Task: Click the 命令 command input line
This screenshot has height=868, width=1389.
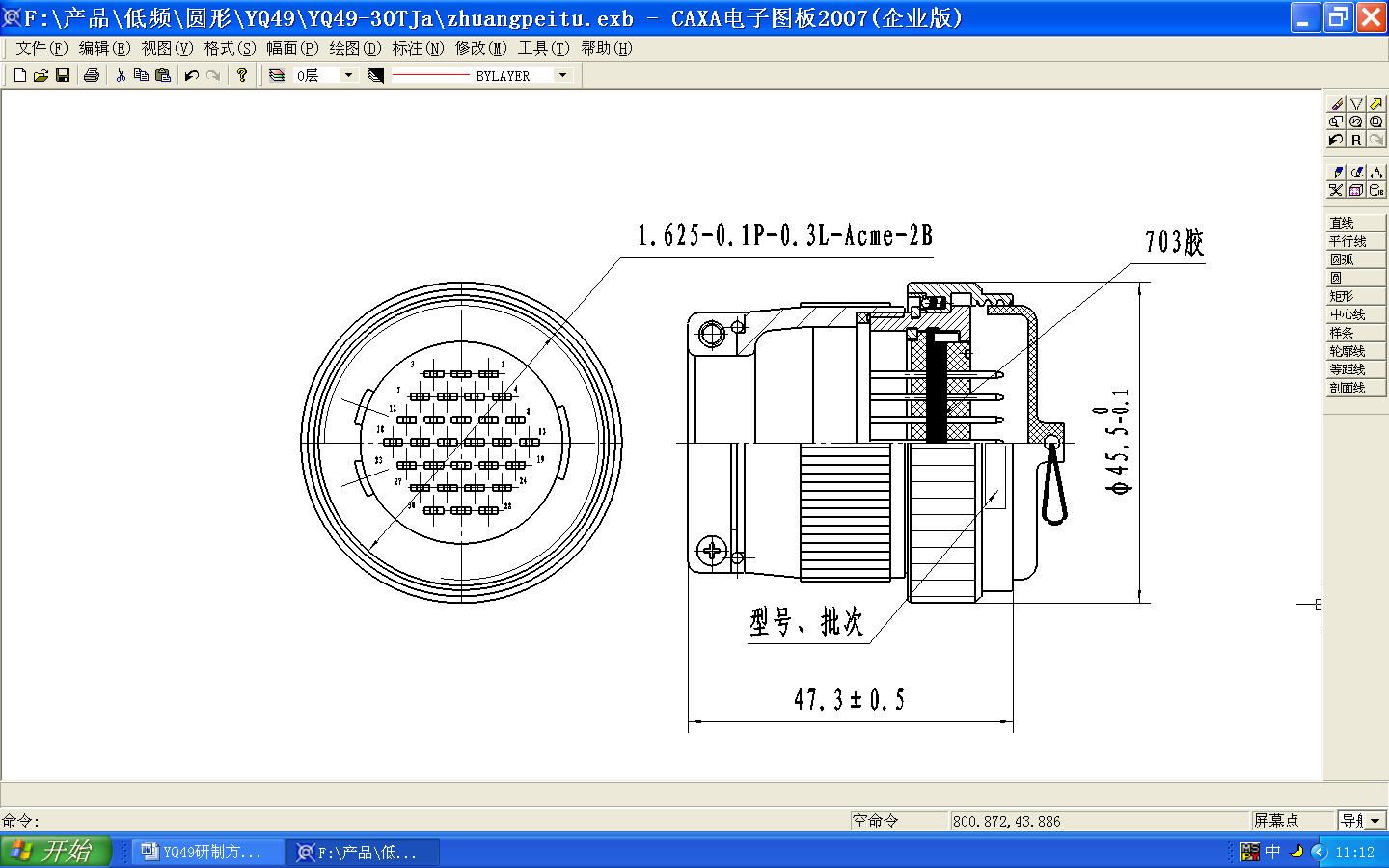Action: [x=424, y=821]
